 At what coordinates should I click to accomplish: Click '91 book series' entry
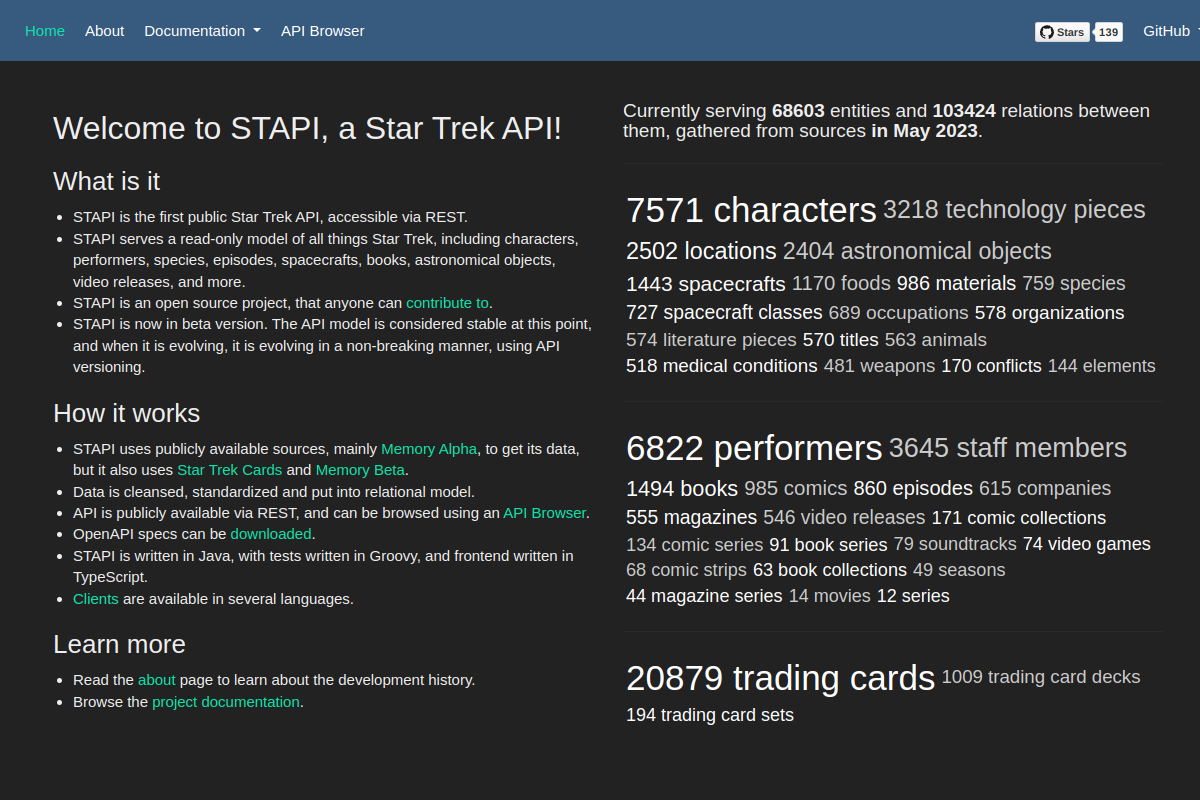[x=828, y=544]
